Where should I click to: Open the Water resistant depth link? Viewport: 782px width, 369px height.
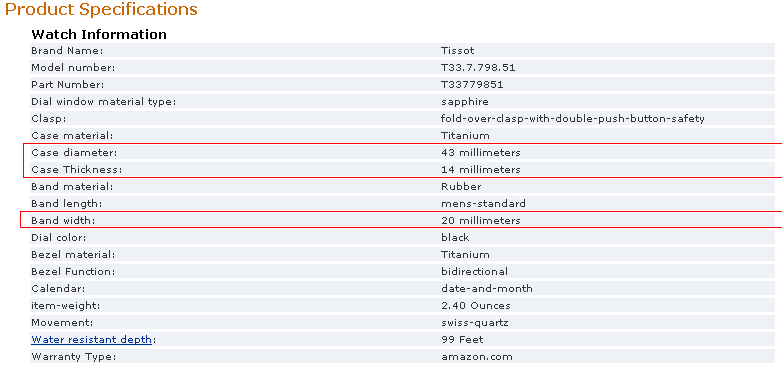[91, 340]
